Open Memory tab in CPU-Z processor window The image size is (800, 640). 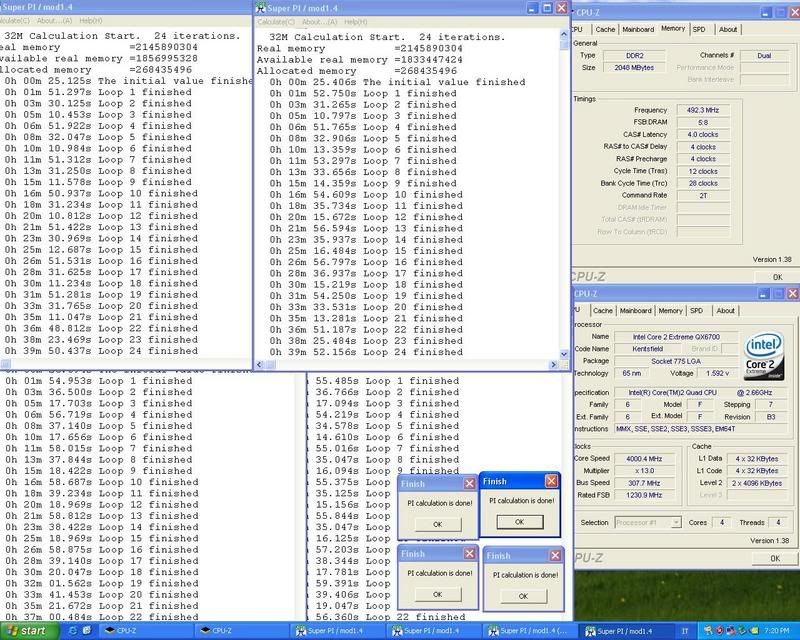tap(670, 310)
